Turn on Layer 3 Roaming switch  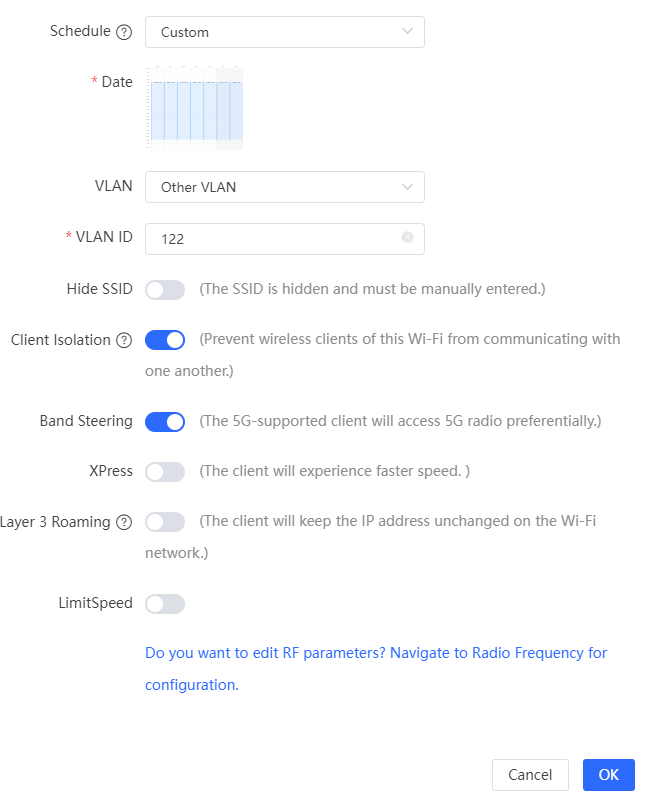pyautogui.click(x=165, y=522)
